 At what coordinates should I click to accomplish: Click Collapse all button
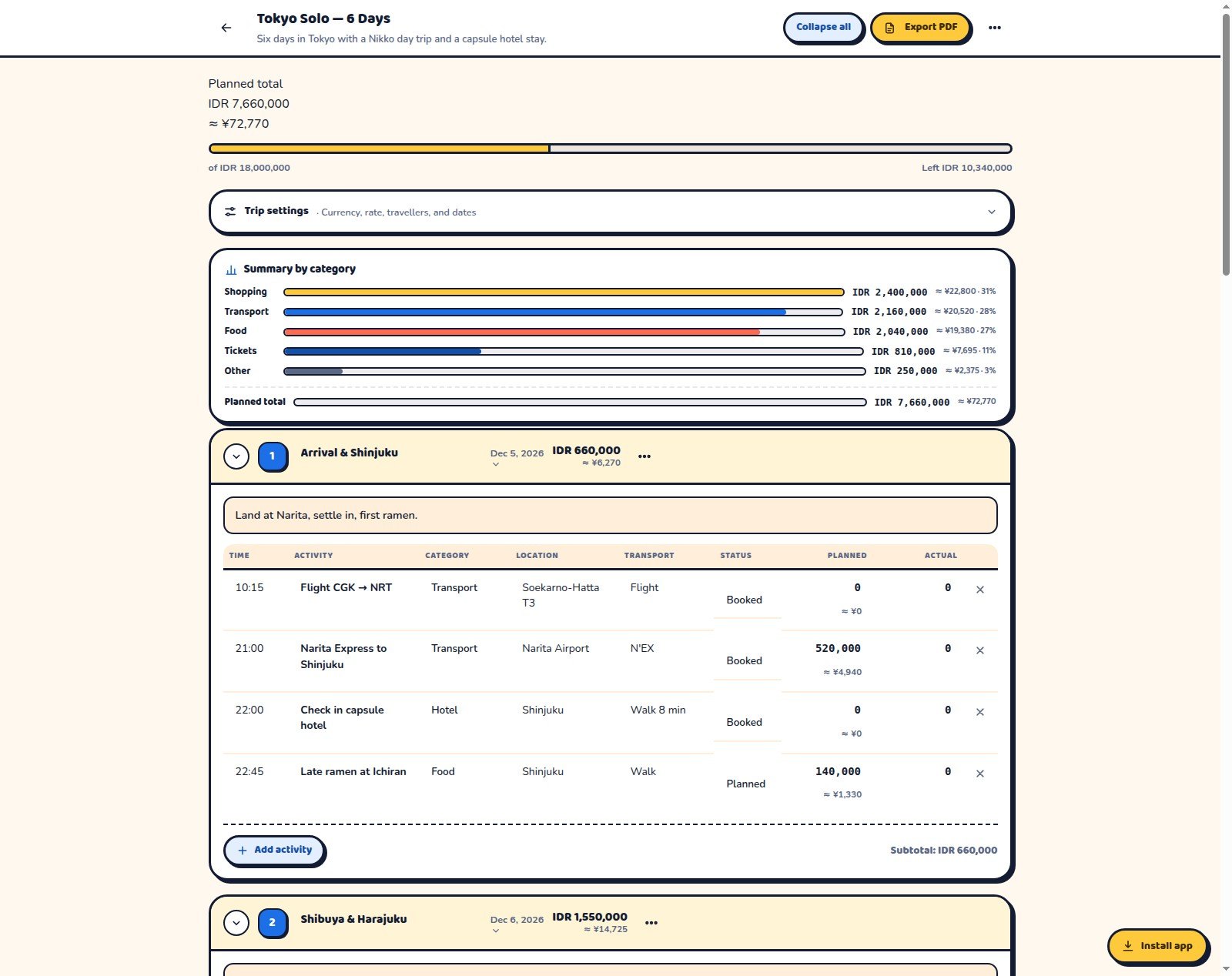pyautogui.click(x=823, y=27)
